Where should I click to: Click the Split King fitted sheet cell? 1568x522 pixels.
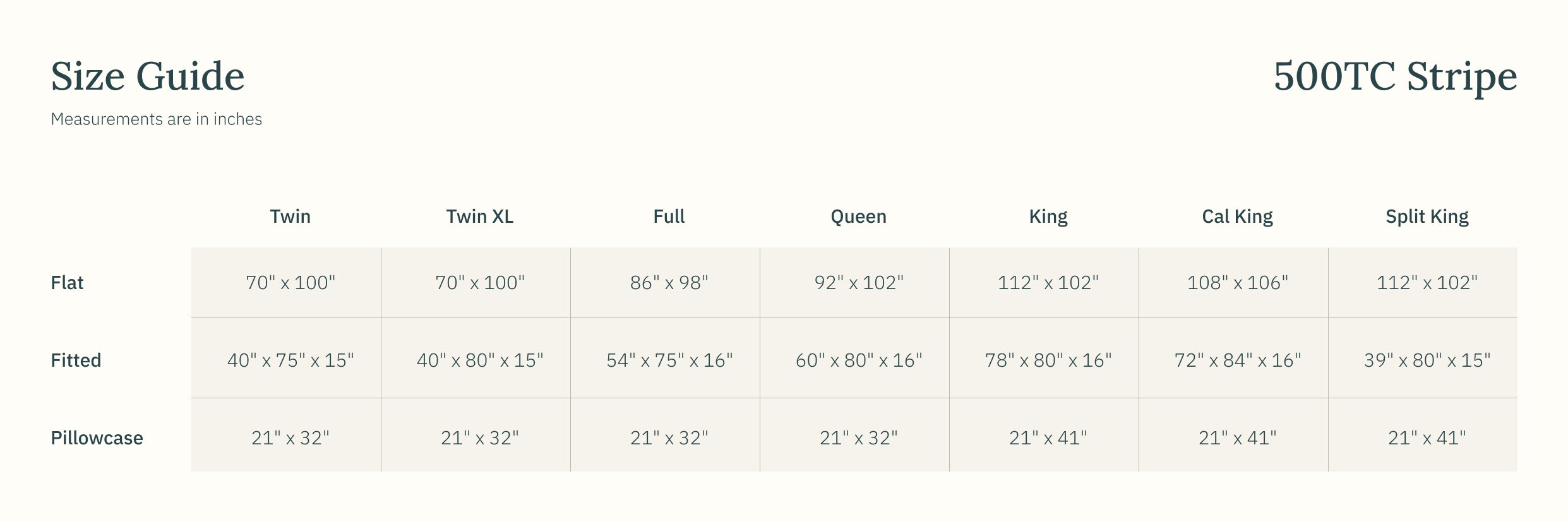[x=1427, y=360]
